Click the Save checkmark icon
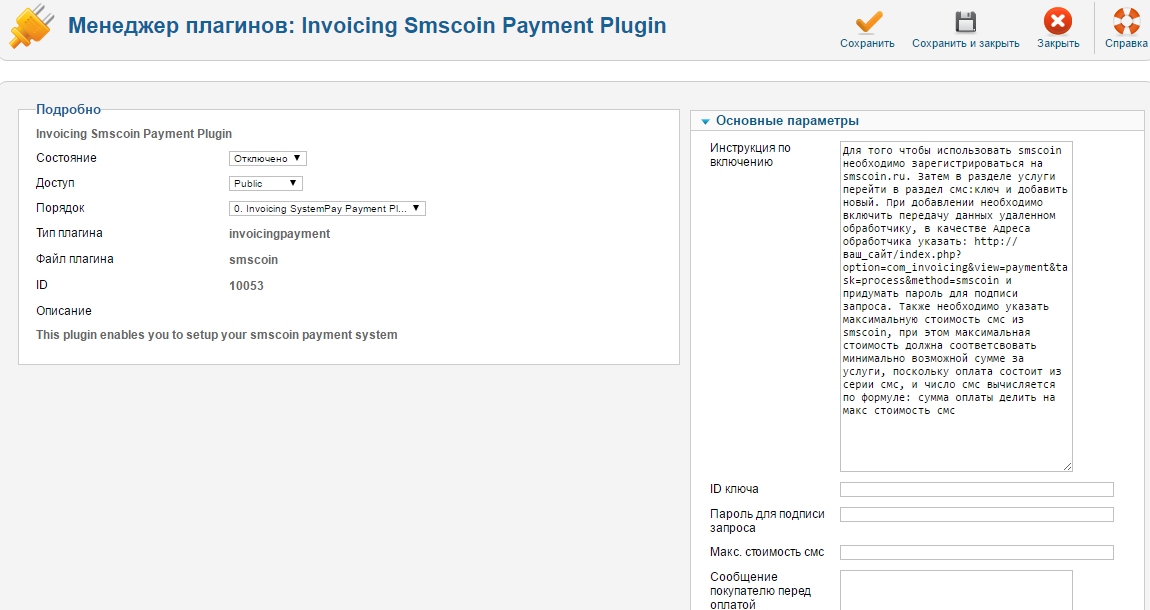The image size is (1150, 610). [x=867, y=22]
